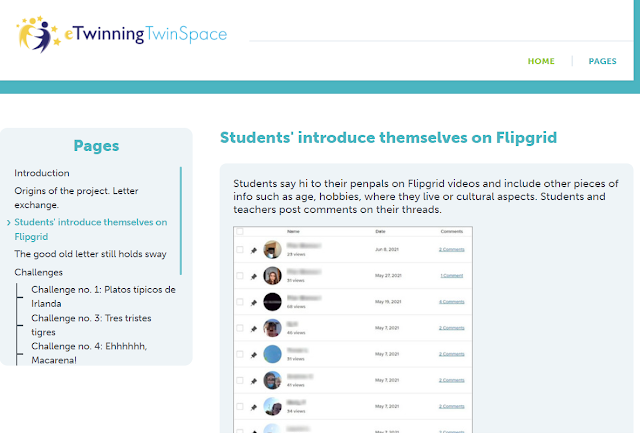The height and width of the screenshot is (446, 640).
Task: Open 2 Comments link on blue-circle avatar row
Action: 451,354
